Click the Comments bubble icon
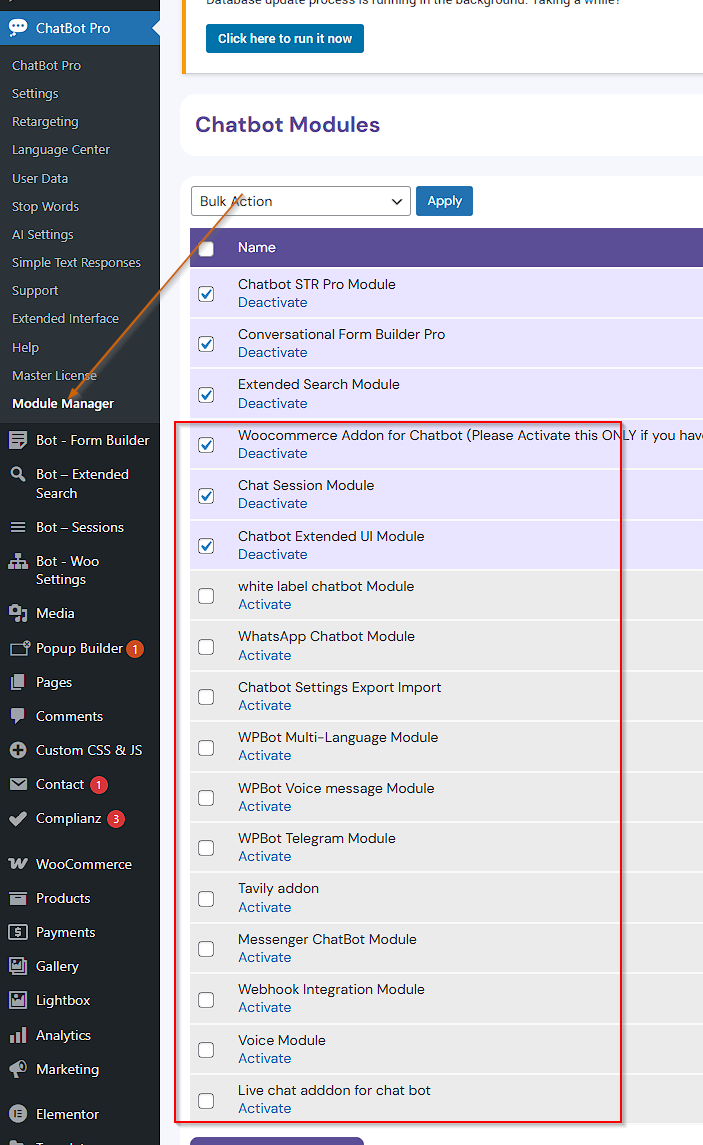 [18, 716]
